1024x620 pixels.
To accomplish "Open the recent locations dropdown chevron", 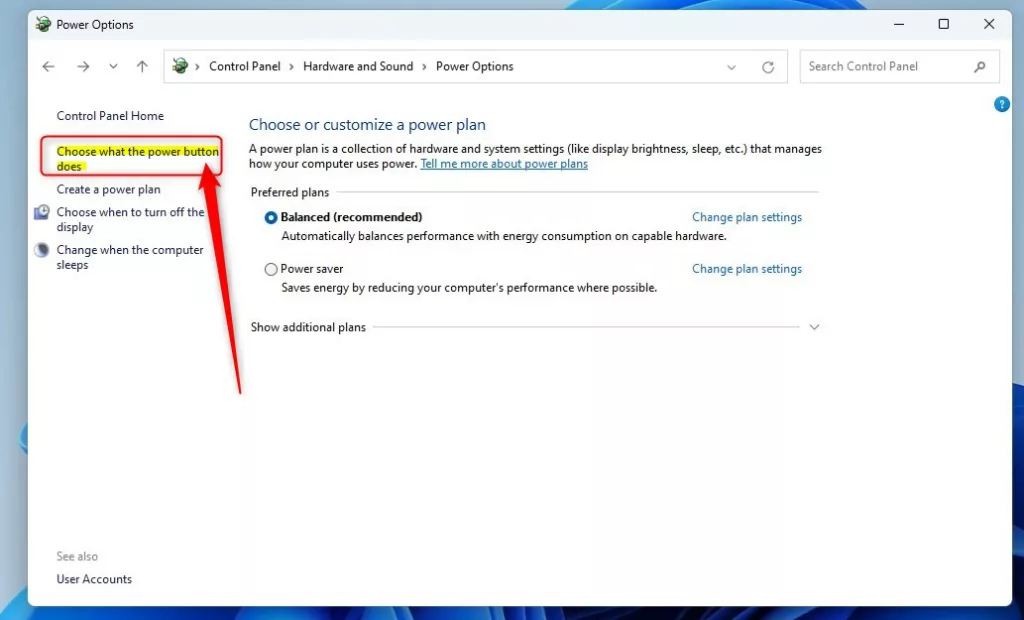I will (x=113, y=66).
